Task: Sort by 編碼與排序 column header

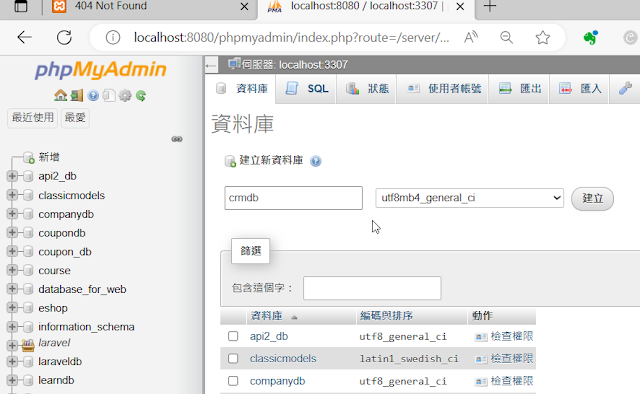Action: tap(386, 316)
